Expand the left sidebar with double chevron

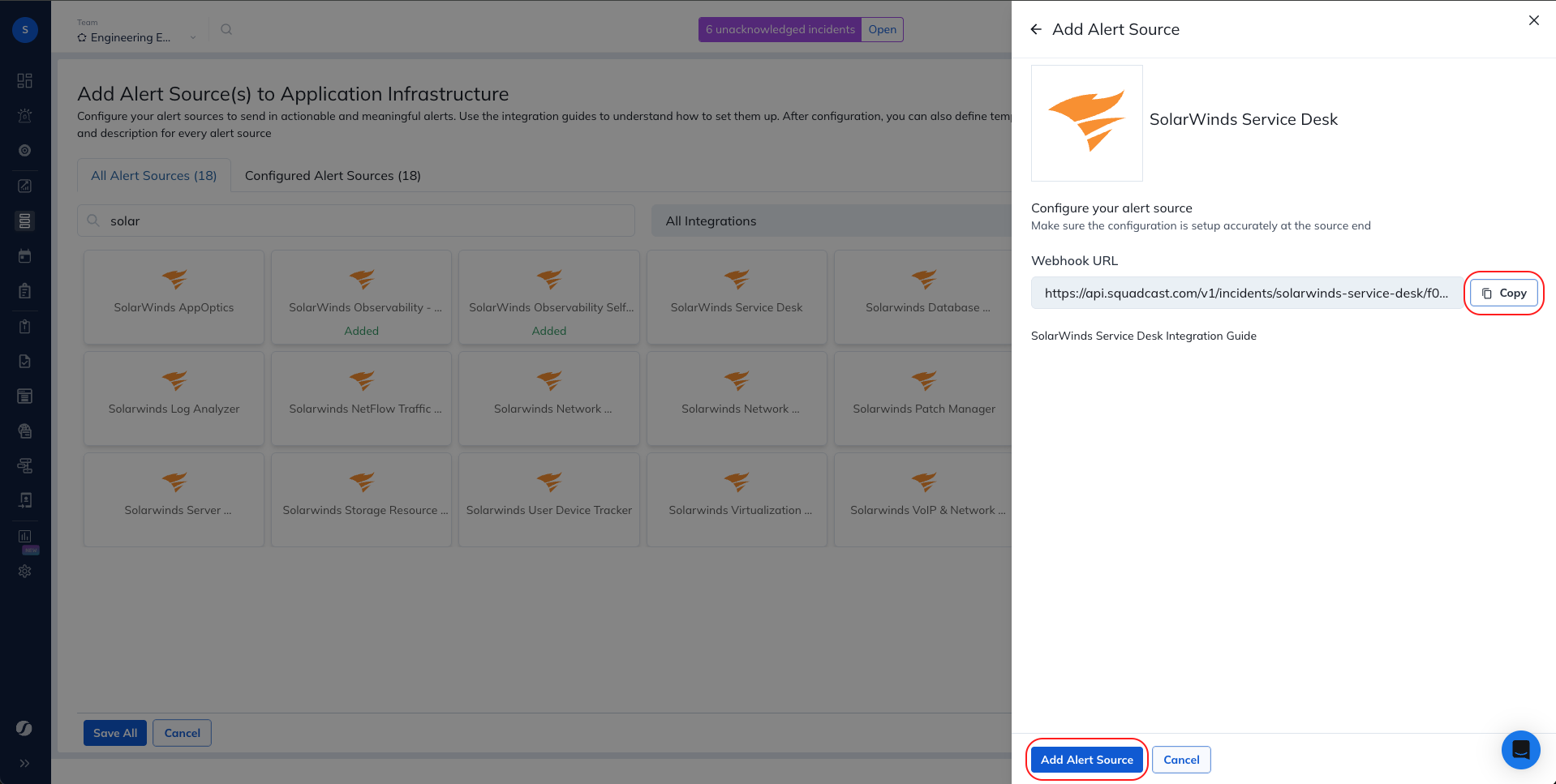pos(25,763)
